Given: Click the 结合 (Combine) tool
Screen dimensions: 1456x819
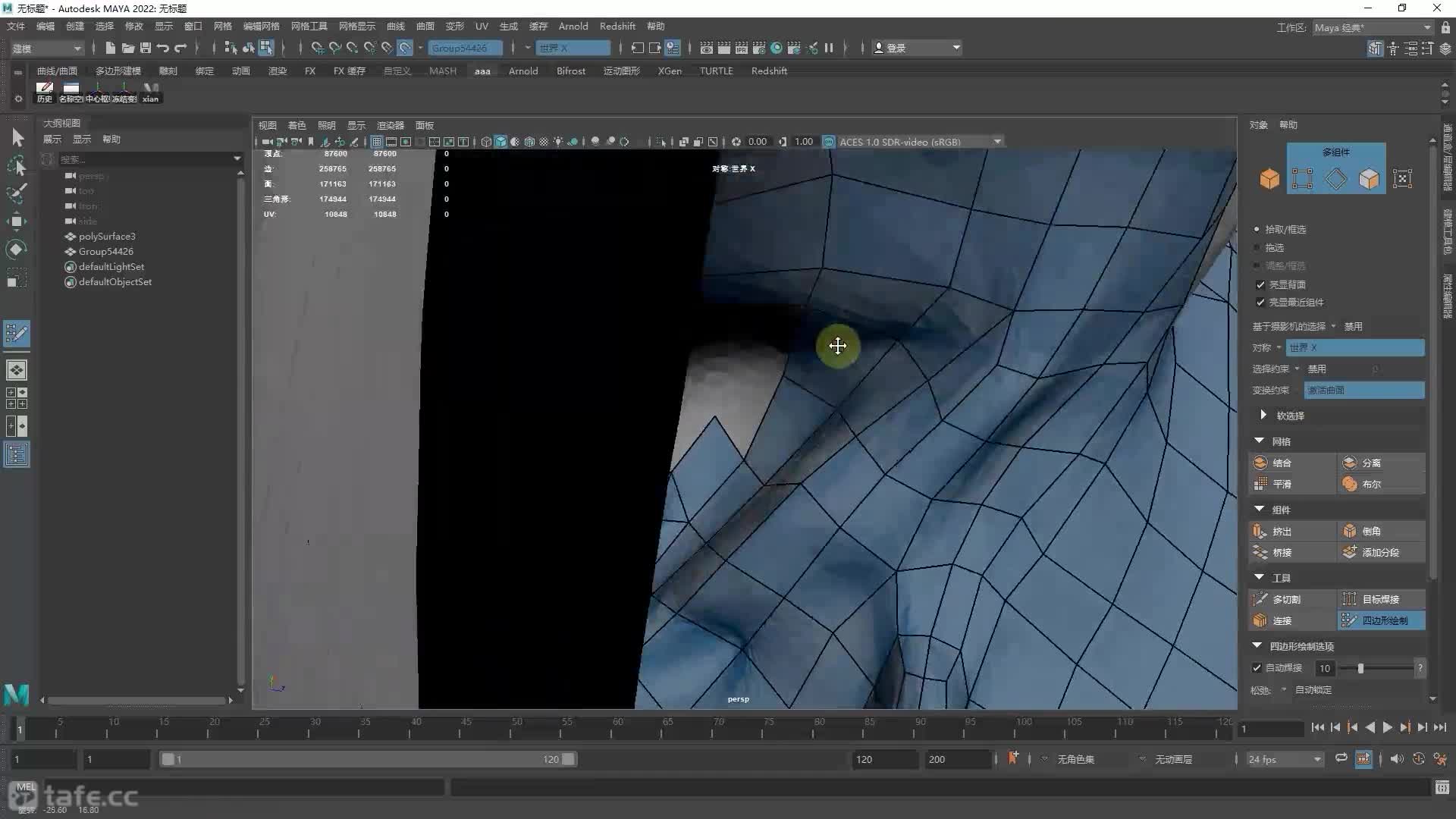Looking at the screenshot, I should 1291,463.
